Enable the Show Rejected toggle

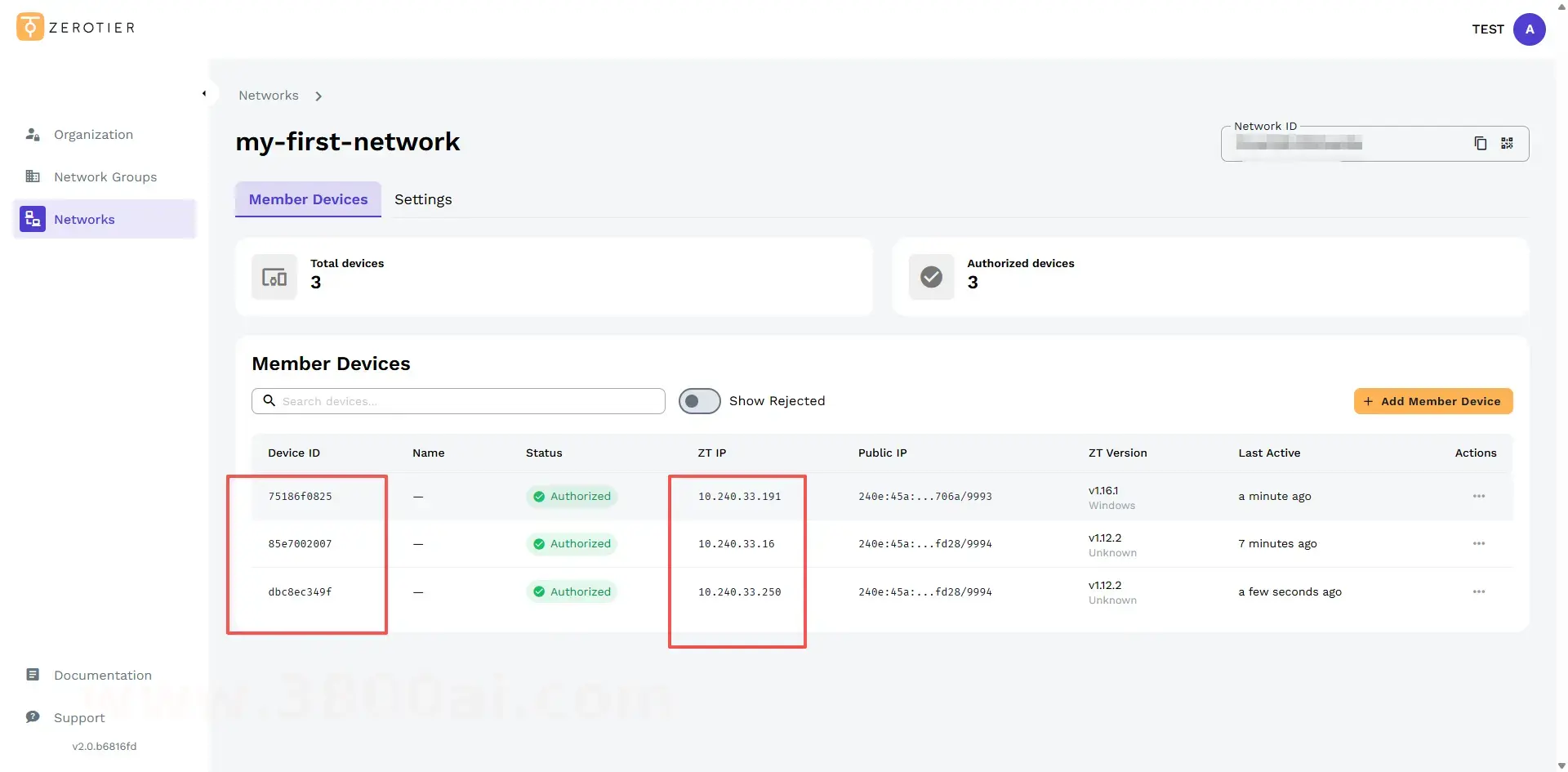pos(699,401)
